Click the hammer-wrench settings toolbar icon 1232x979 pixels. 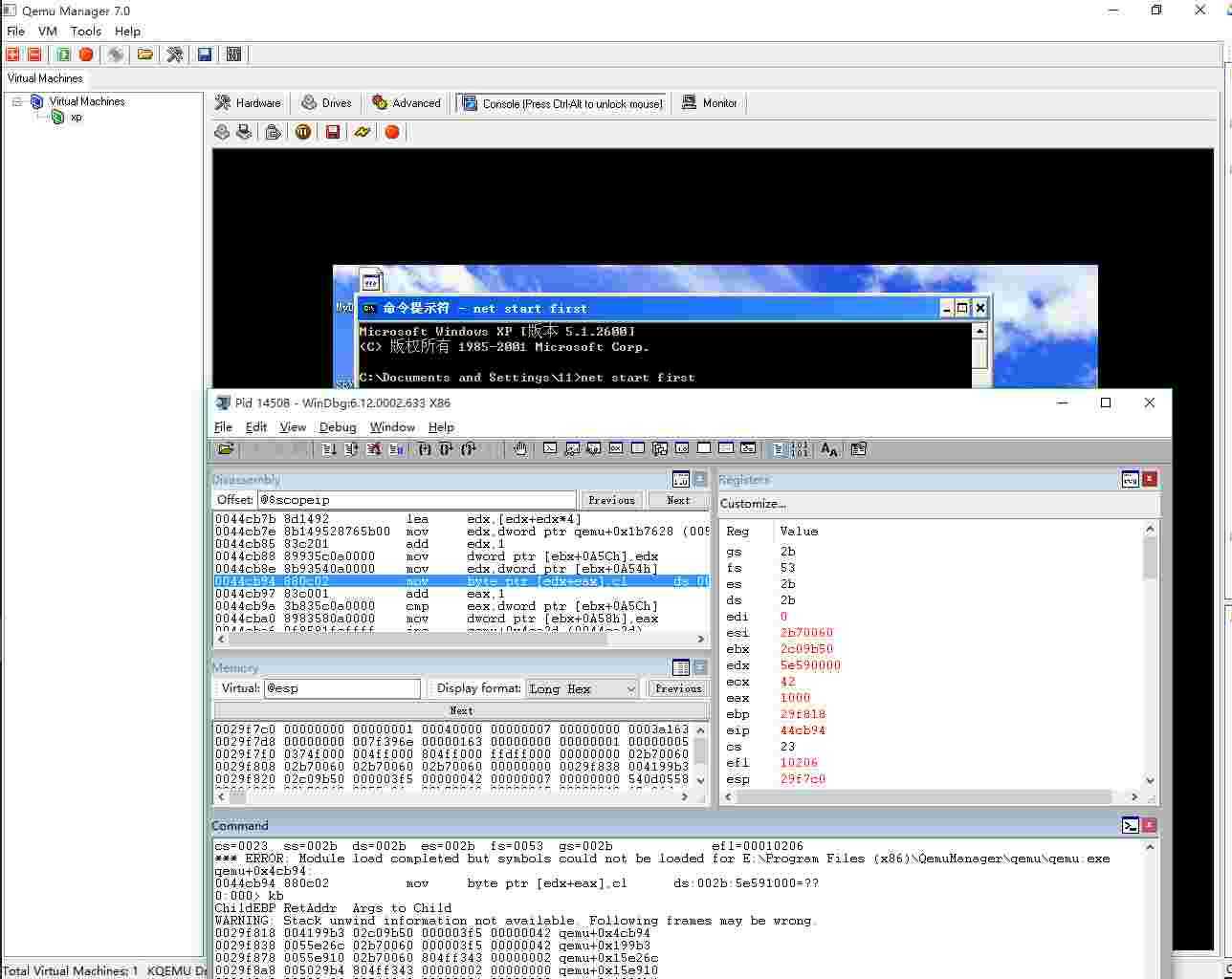click(x=175, y=54)
